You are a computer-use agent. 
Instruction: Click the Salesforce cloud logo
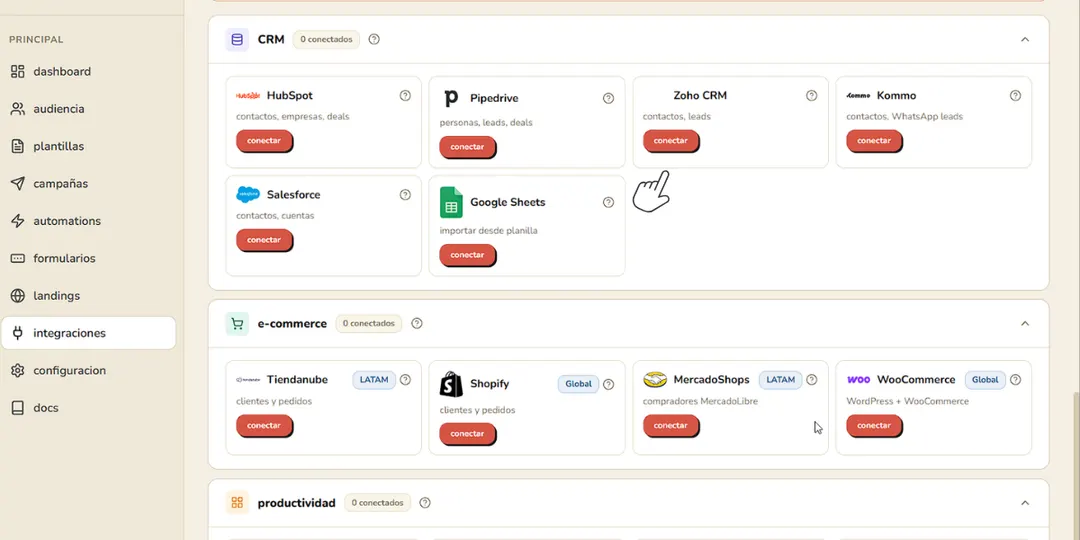point(248,195)
